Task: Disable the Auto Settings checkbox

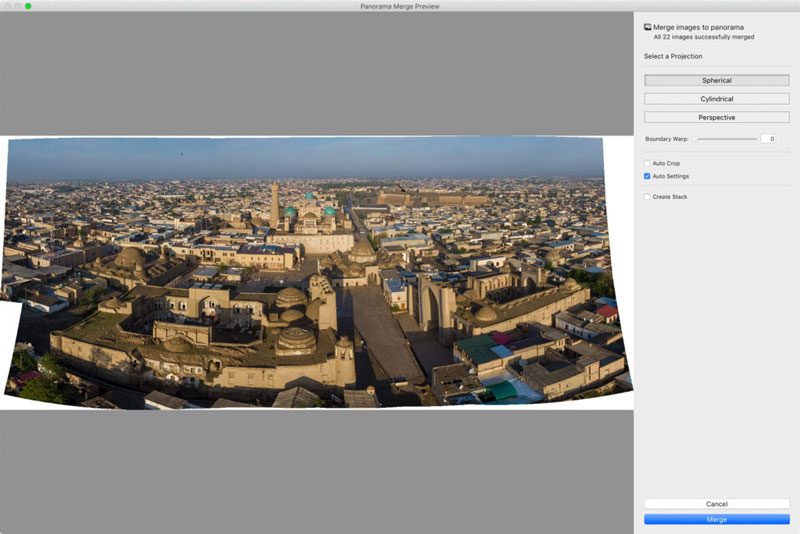Action: 647,176
